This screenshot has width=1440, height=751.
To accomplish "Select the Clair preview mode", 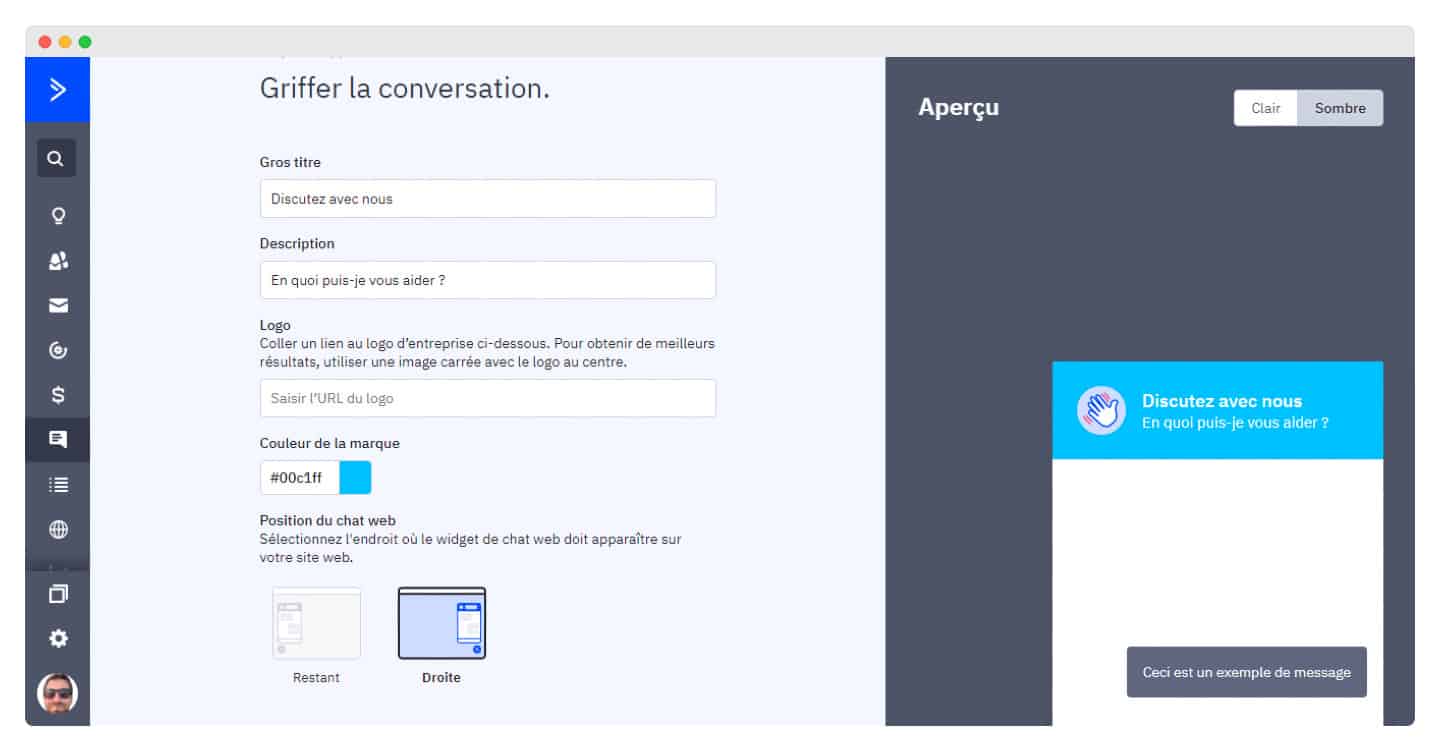I will click(x=1266, y=108).
